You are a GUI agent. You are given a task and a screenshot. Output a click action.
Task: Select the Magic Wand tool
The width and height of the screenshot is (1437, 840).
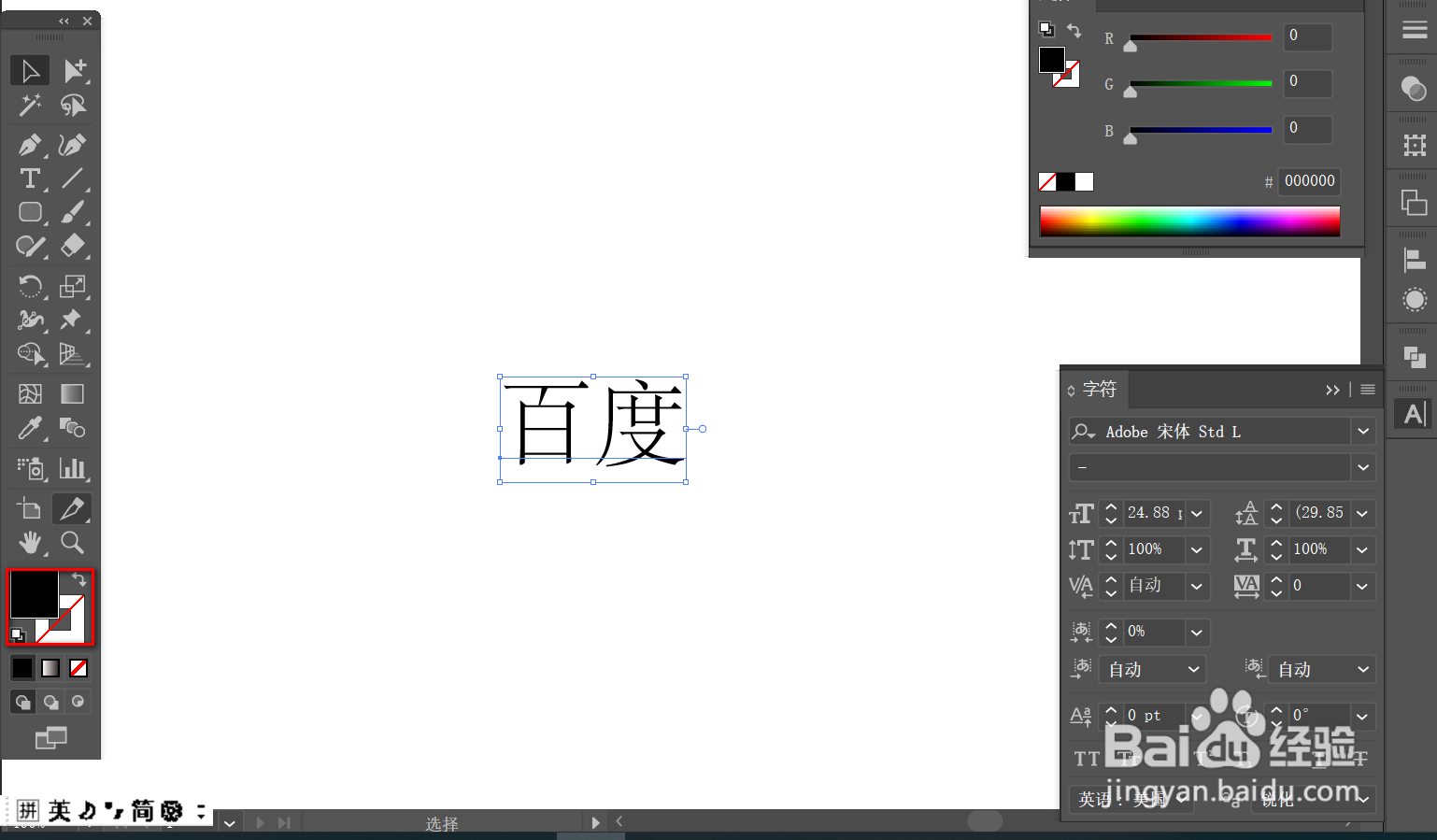(30, 106)
